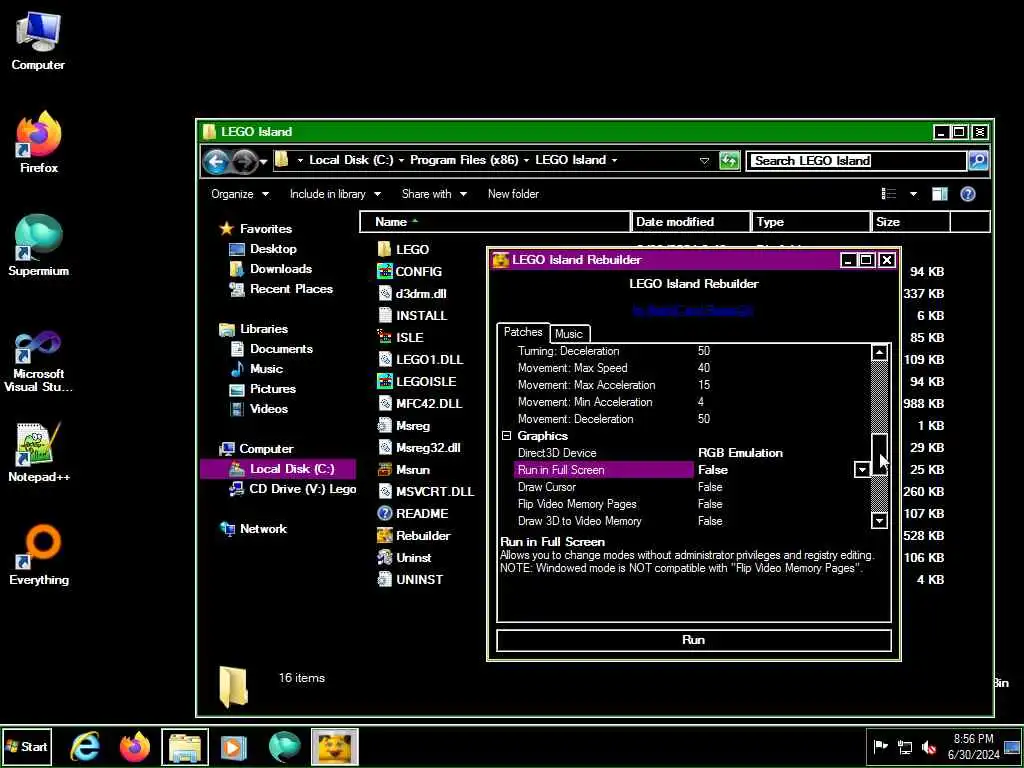Collapse the Graphics section in Rebuilder
Viewport: 1024px width, 768px height.
[506, 436]
